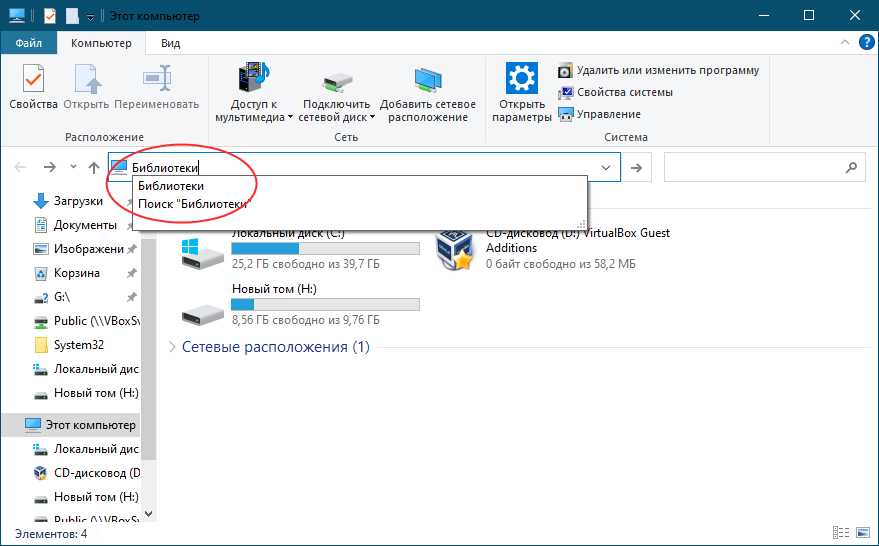The height and width of the screenshot is (546, 879).
Task: Switch to details view icon in status bar
Action: [841, 533]
